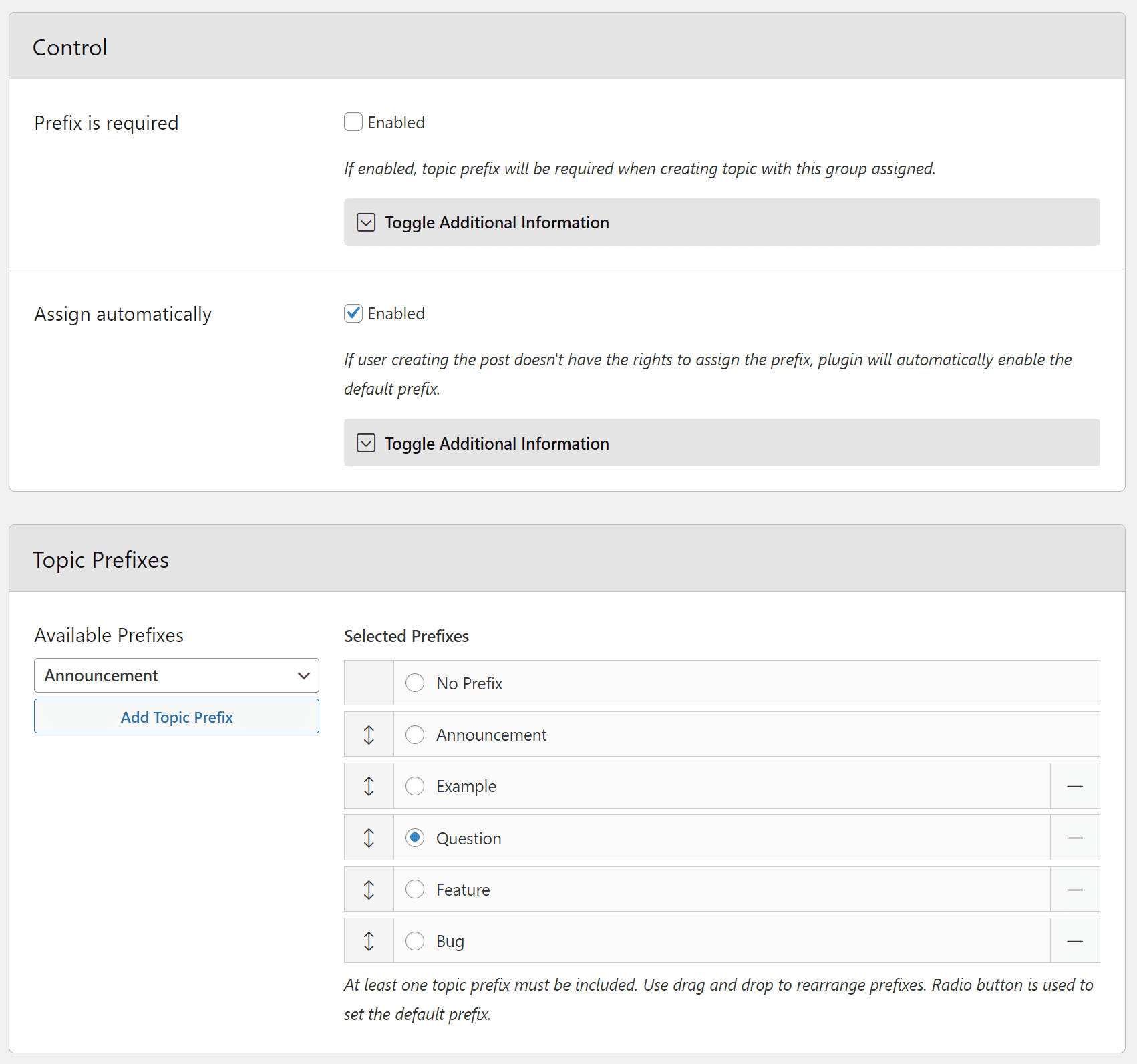Click the Assign automatically label

[123, 314]
